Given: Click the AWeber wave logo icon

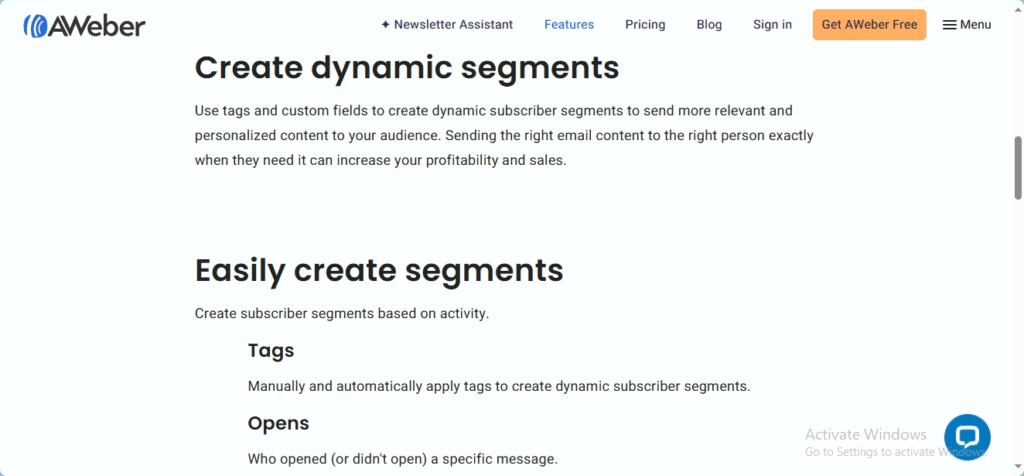Looking at the screenshot, I should 35,25.
